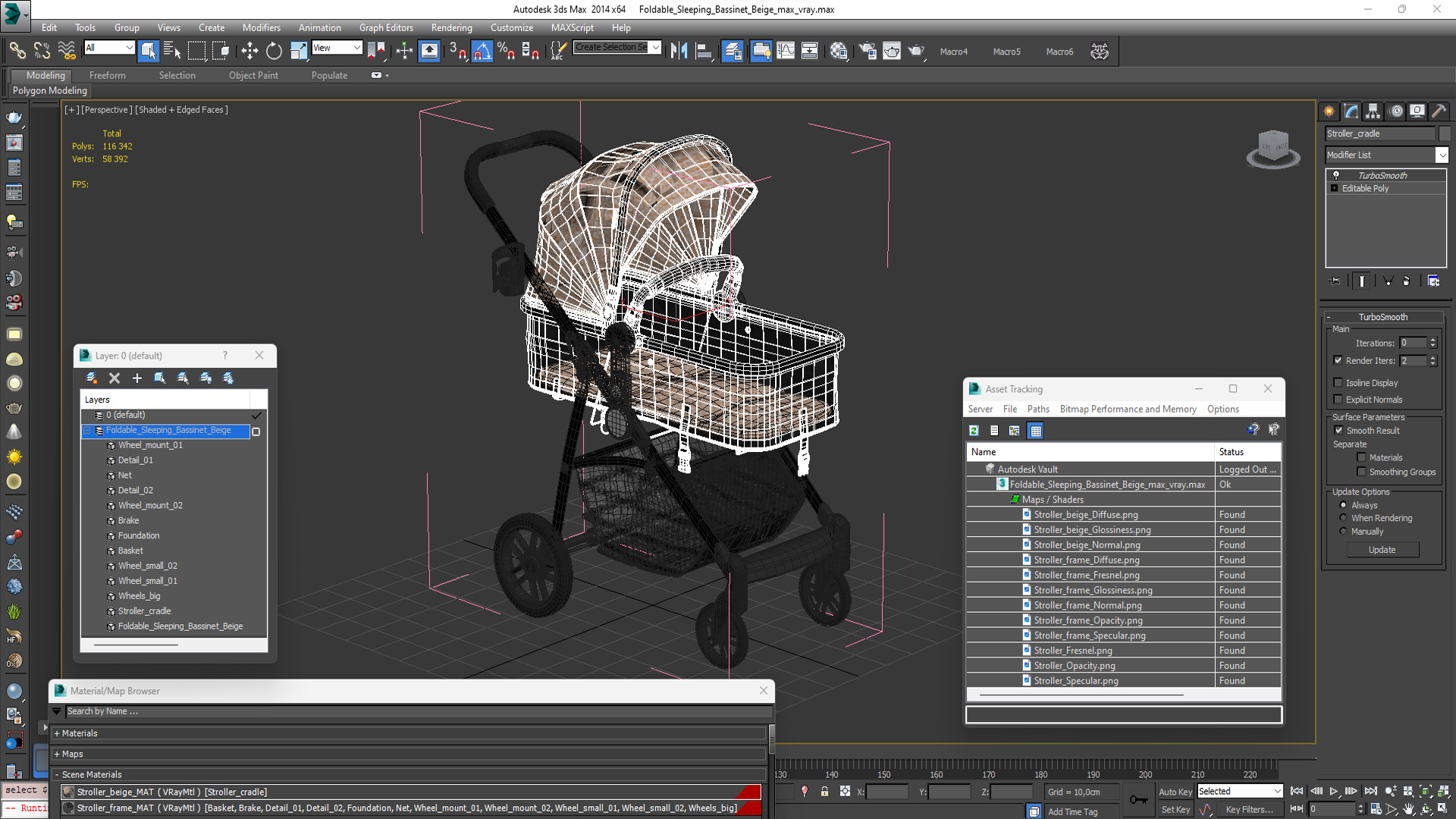Select the Rotate tool icon
1456x819 pixels.
(274, 51)
